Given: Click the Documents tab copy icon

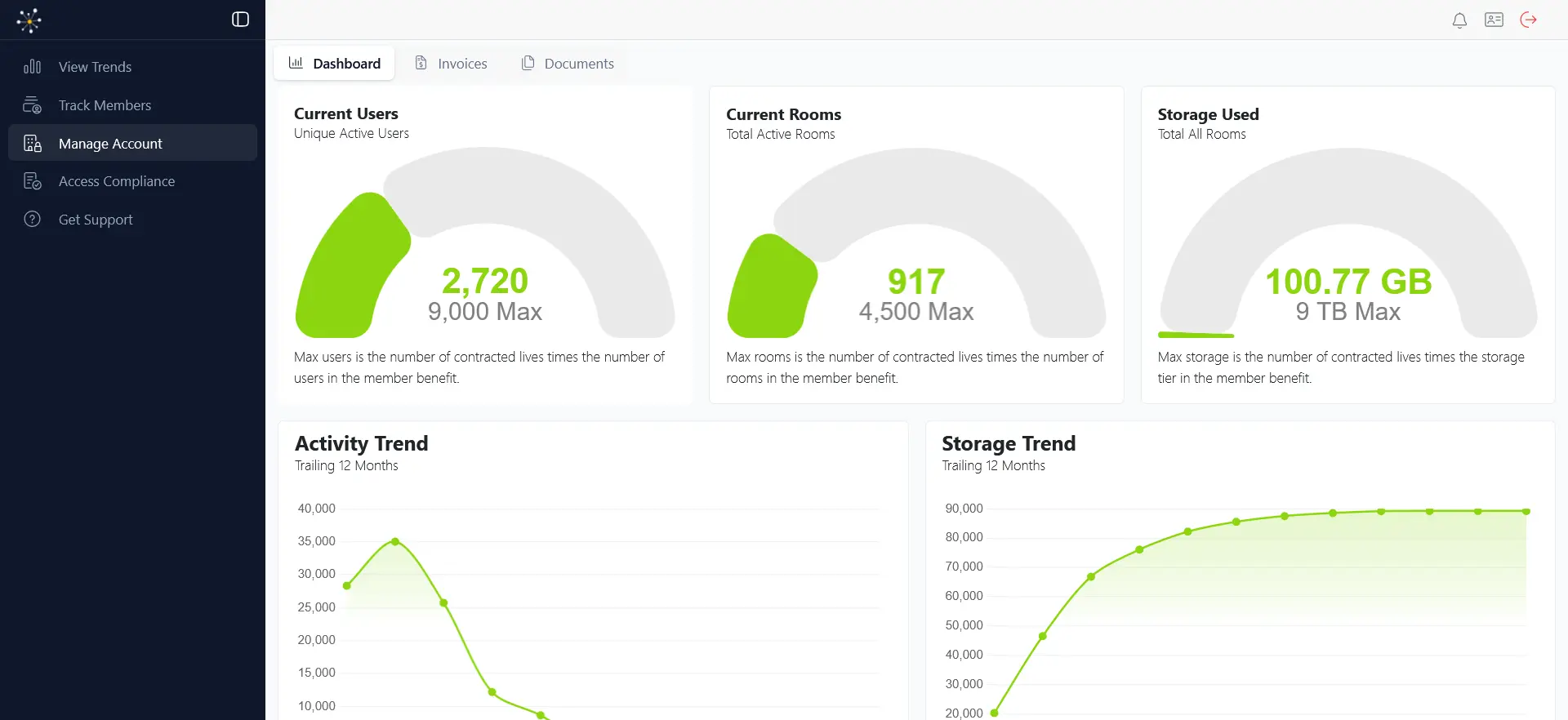Looking at the screenshot, I should [x=528, y=63].
